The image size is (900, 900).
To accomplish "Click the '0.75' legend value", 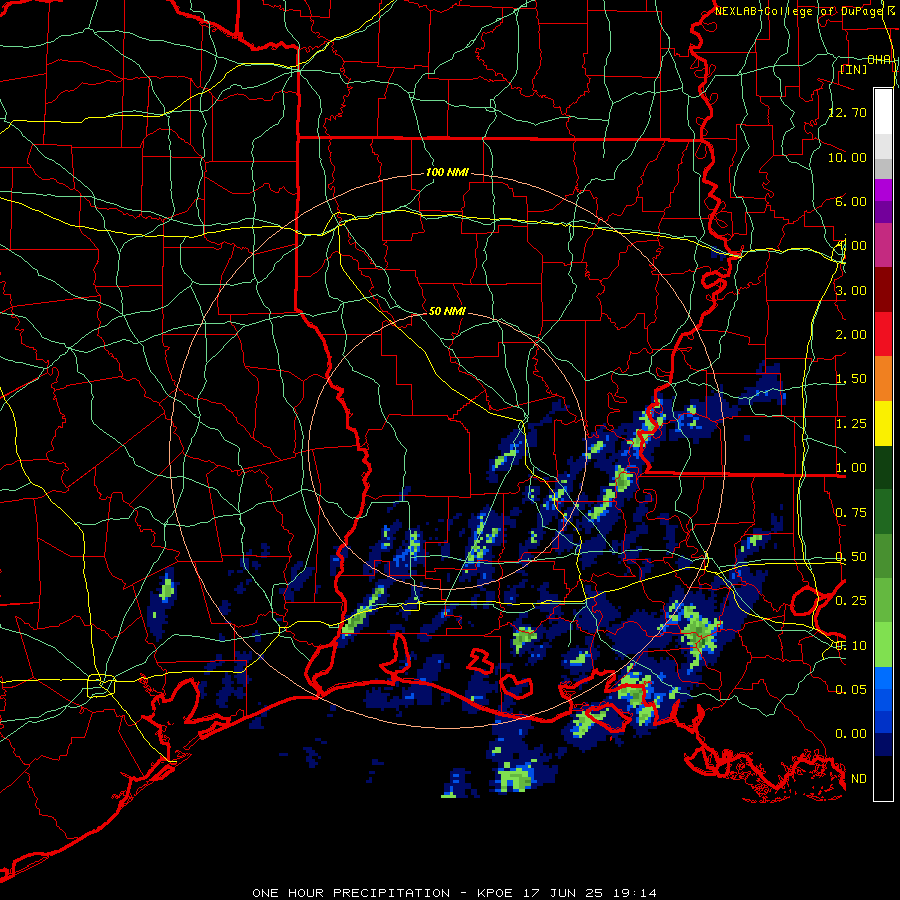I will [851, 513].
